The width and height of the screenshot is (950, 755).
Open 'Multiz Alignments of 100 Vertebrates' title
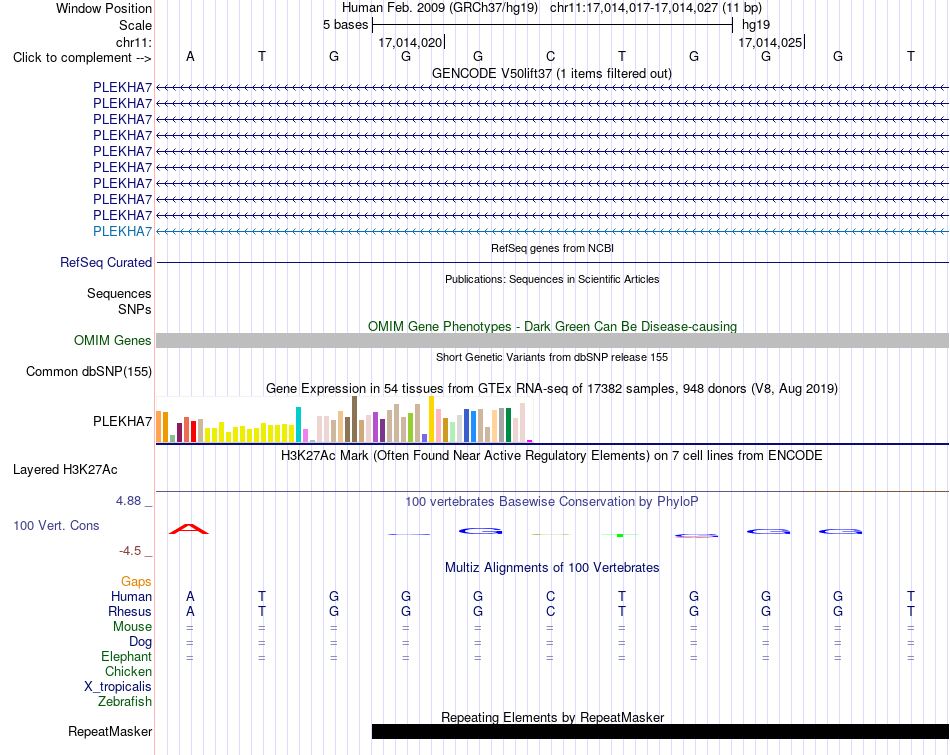click(x=552, y=568)
